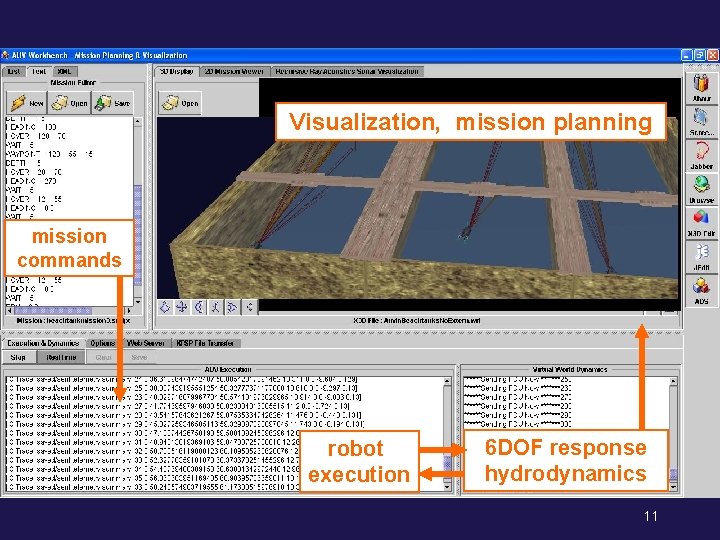Click the 'HEADING 100' mission line
This screenshot has width=720, height=540.
point(31,127)
